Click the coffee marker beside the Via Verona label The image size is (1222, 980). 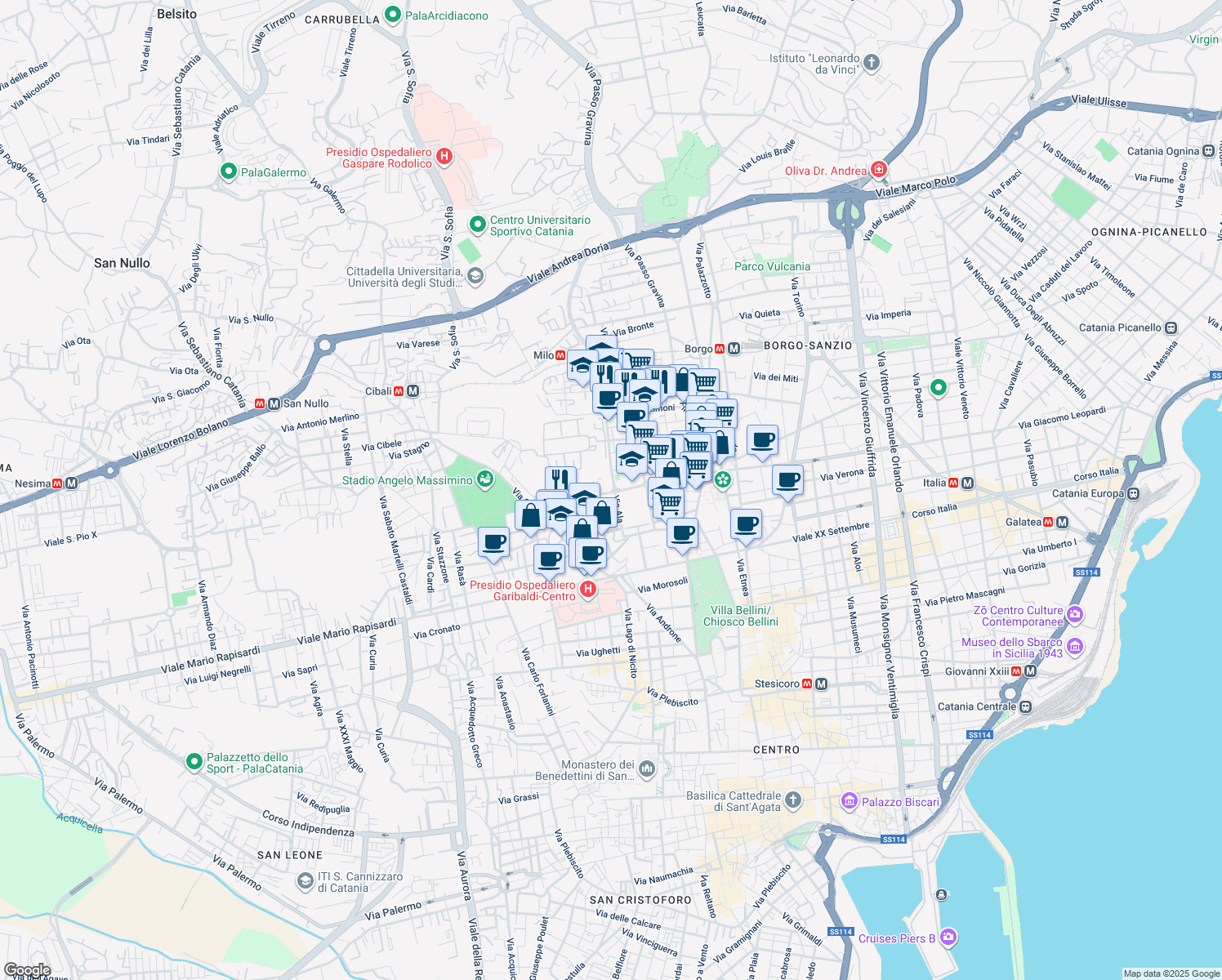pos(788,482)
